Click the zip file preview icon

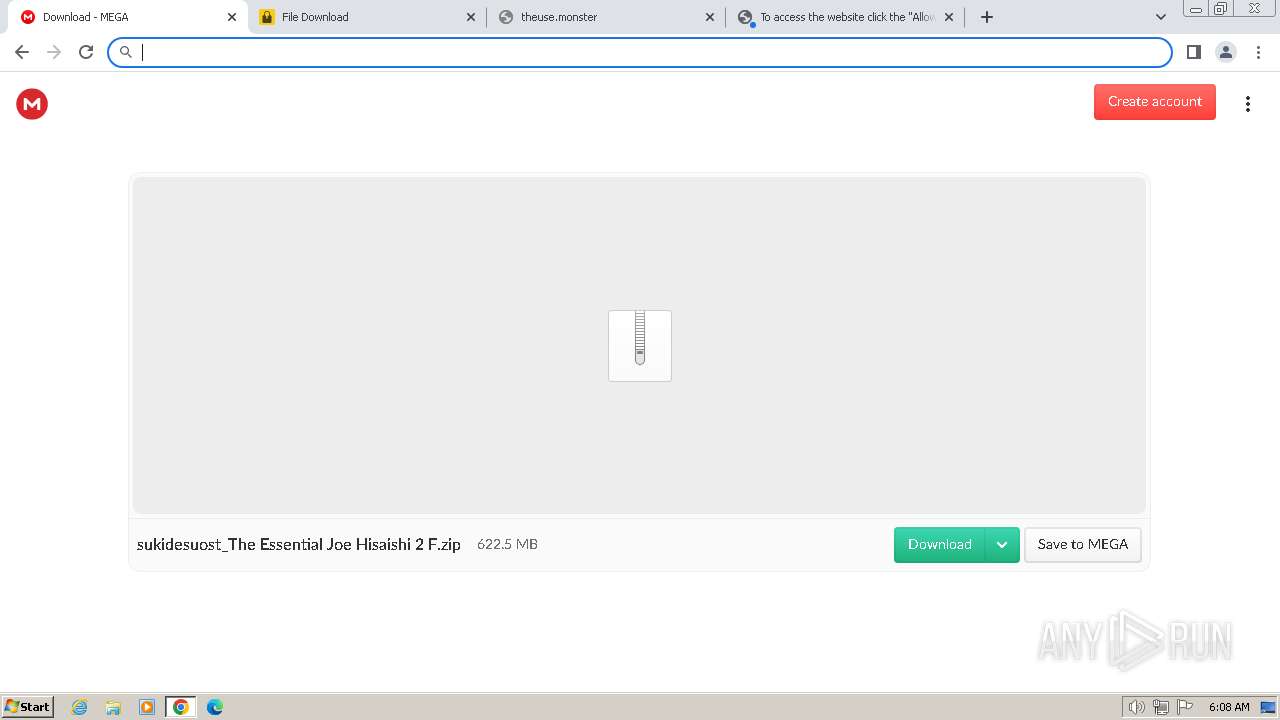[x=640, y=345]
